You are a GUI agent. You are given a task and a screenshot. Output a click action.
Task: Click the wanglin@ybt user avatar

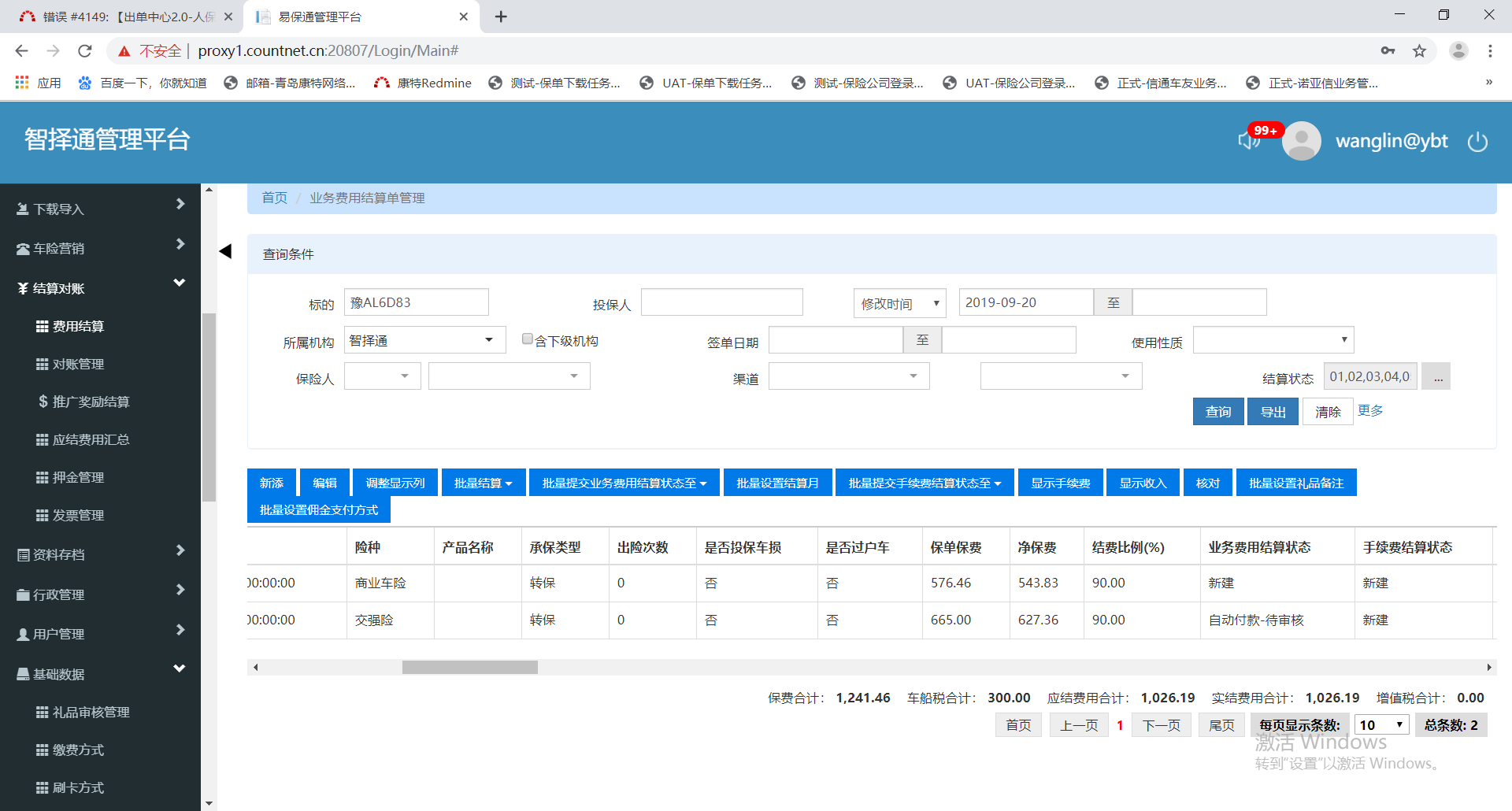point(1302,141)
